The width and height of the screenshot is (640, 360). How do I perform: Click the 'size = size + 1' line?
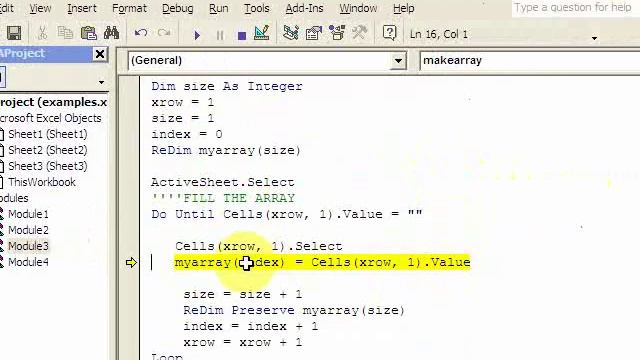(x=242, y=294)
